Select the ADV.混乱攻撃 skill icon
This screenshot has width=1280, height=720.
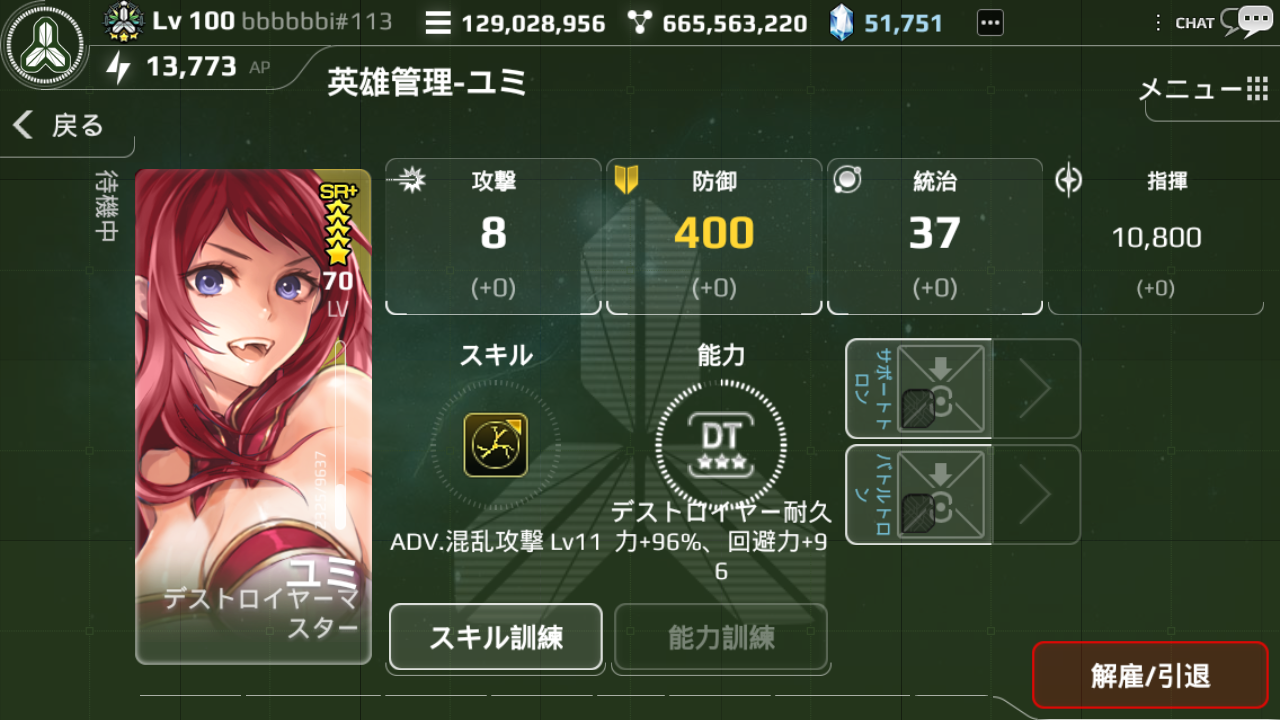[x=496, y=445]
